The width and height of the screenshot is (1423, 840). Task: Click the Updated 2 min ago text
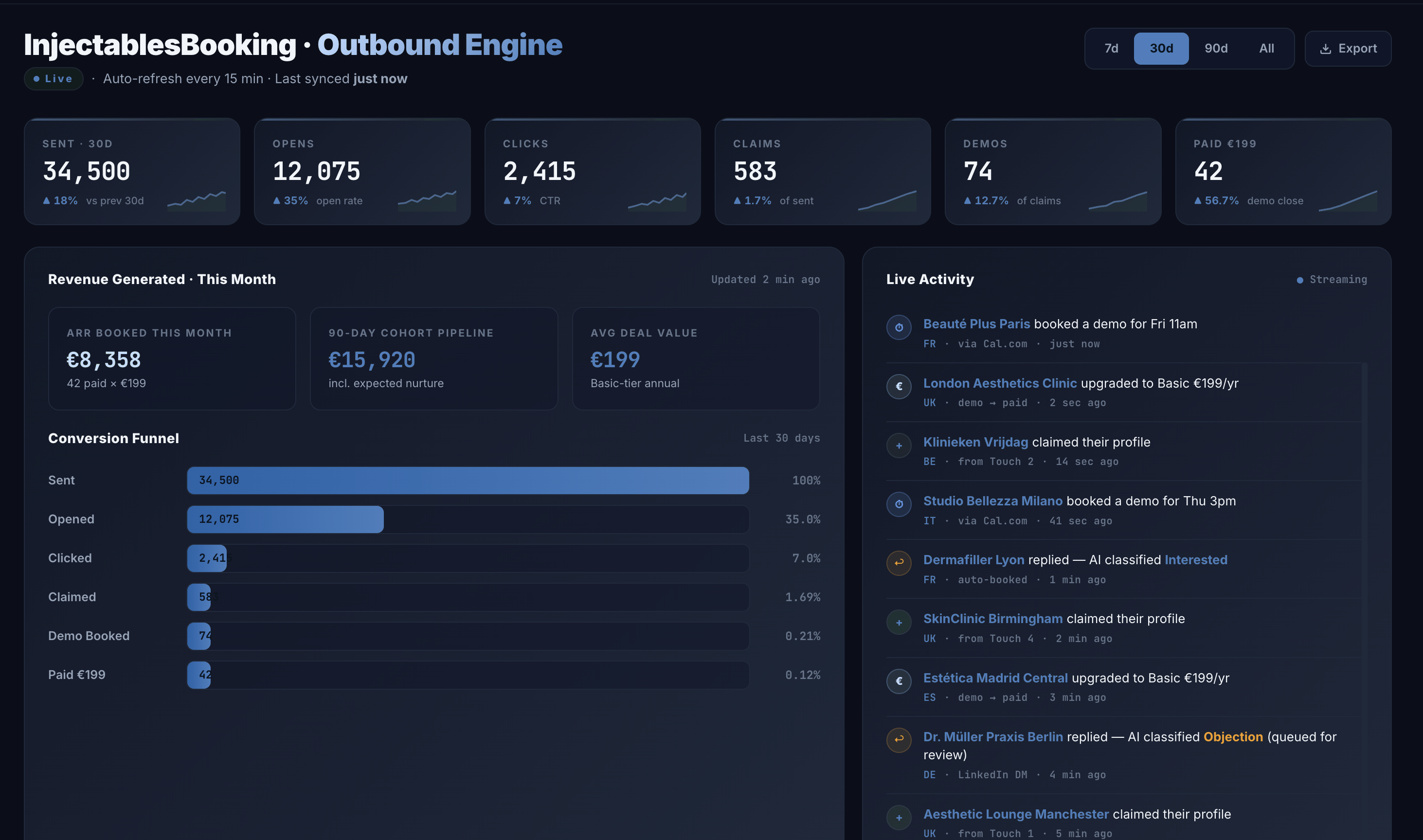pyautogui.click(x=765, y=280)
